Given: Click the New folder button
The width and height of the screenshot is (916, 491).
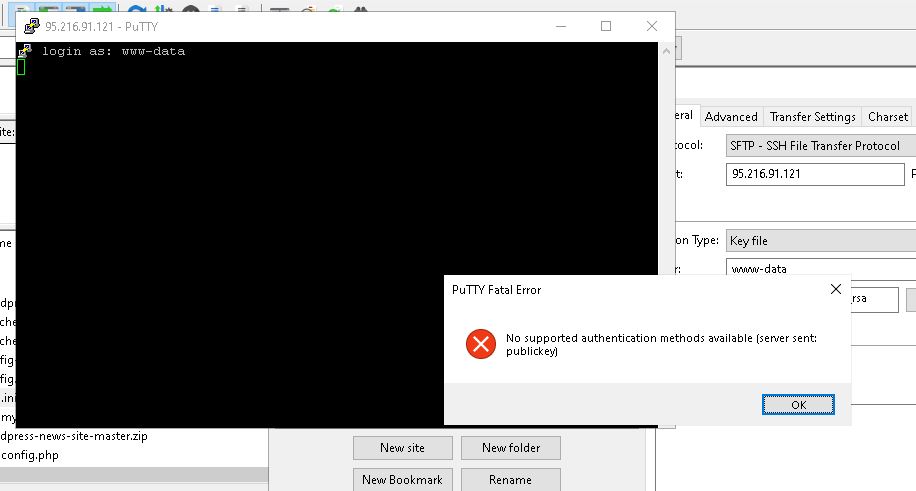Looking at the screenshot, I should point(510,448).
